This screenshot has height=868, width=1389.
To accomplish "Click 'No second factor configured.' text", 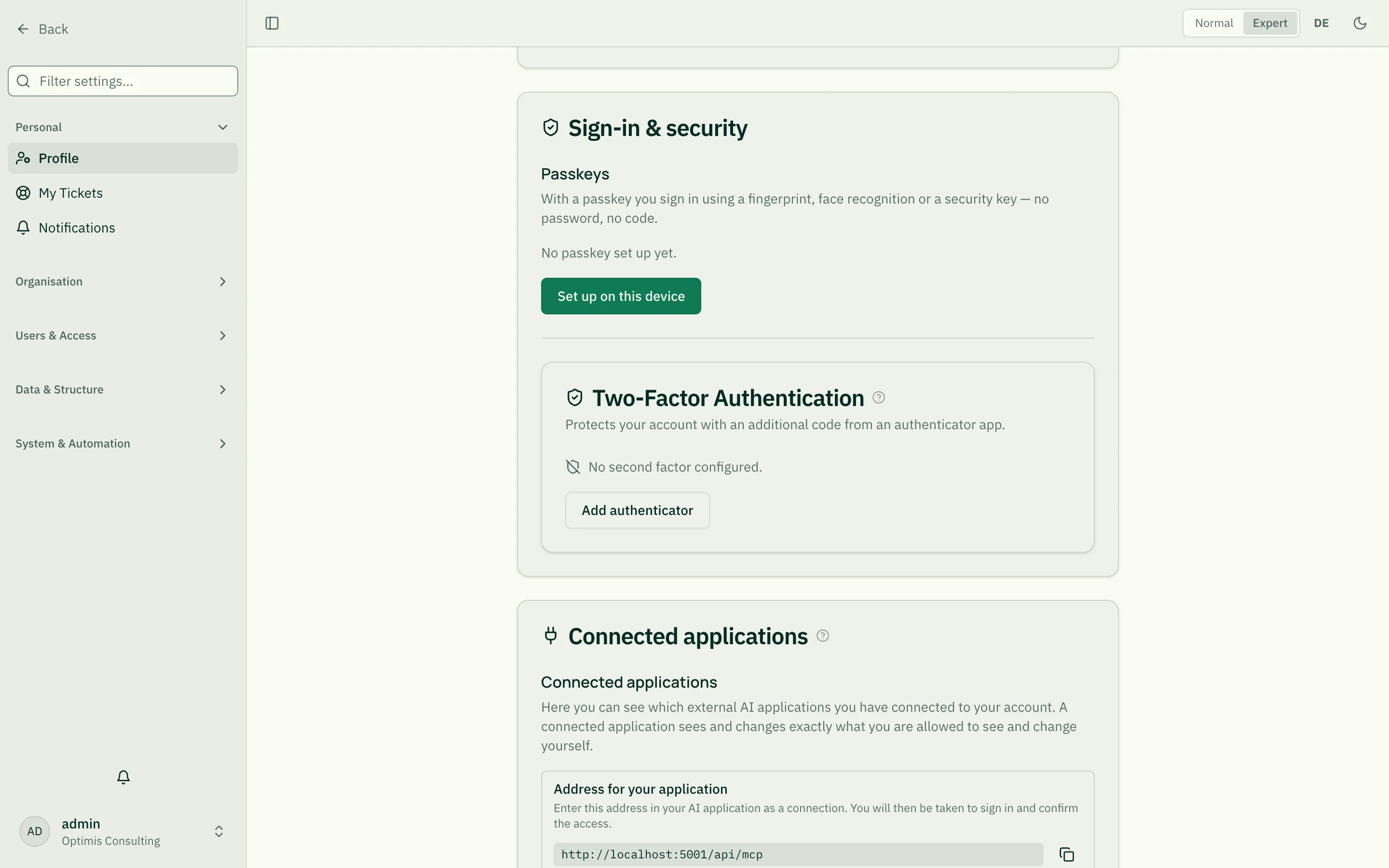I will tap(675, 467).
